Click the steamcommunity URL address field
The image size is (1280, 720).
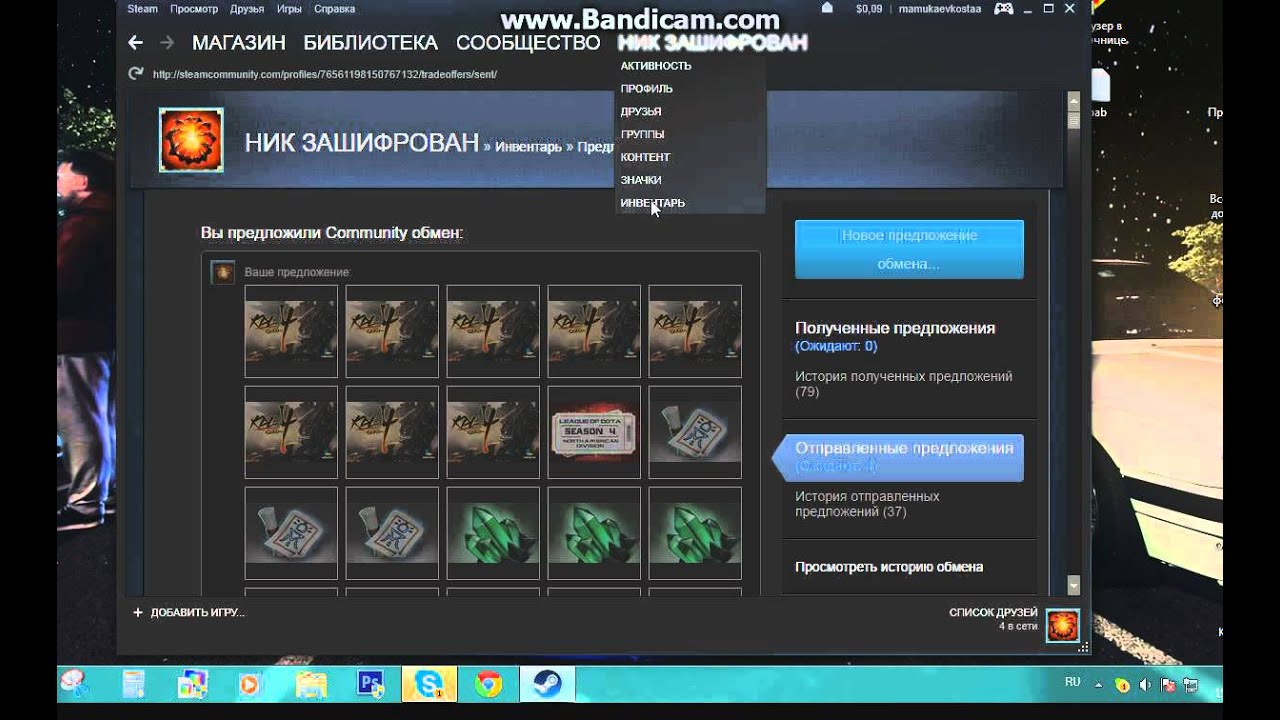(324, 74)
